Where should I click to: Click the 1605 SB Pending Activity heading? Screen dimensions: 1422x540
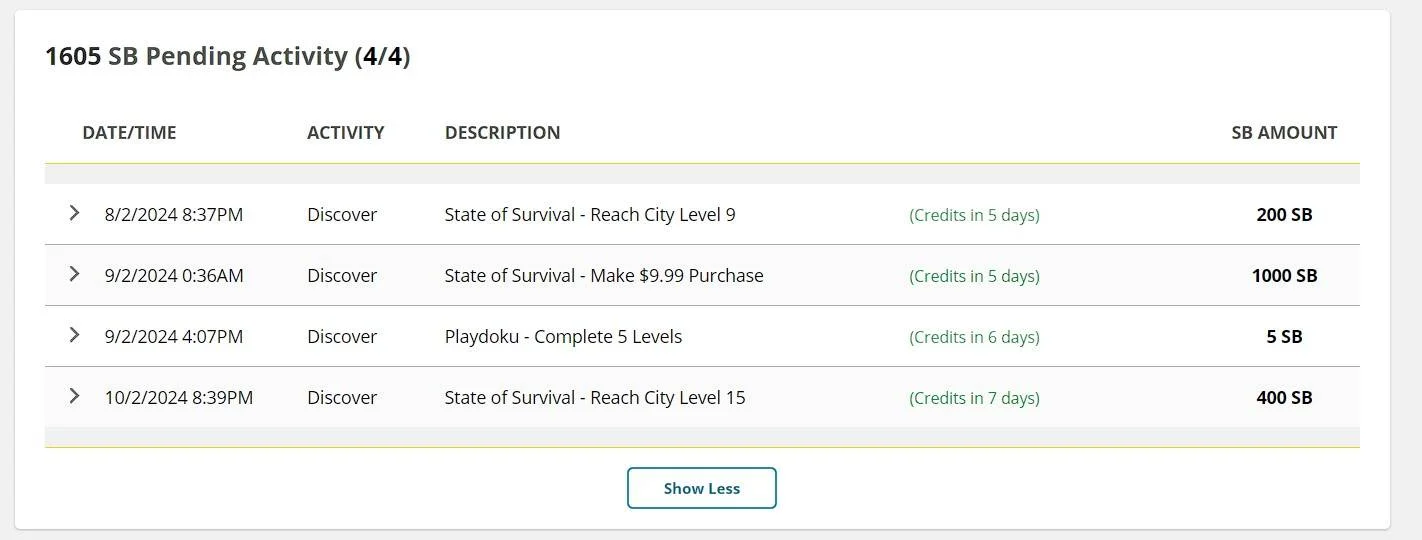tap(228, 56)
